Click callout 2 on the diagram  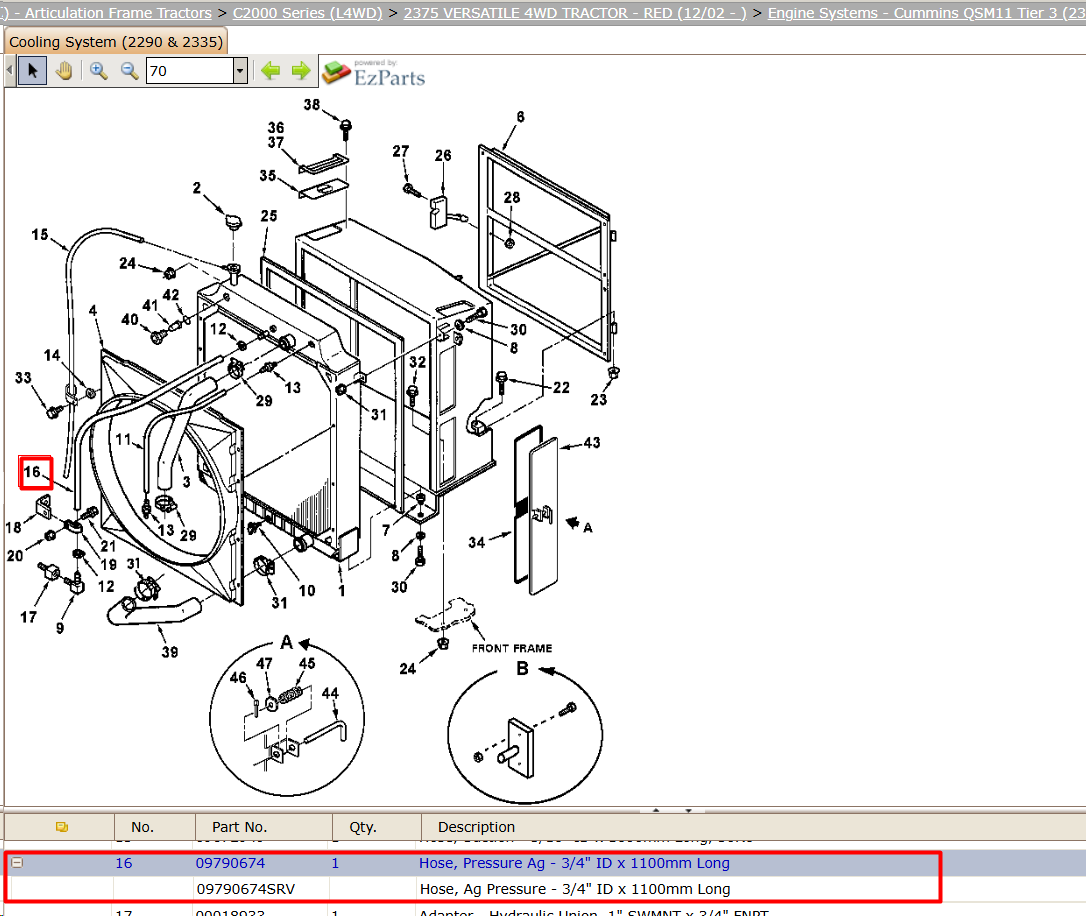pos(197,188)
